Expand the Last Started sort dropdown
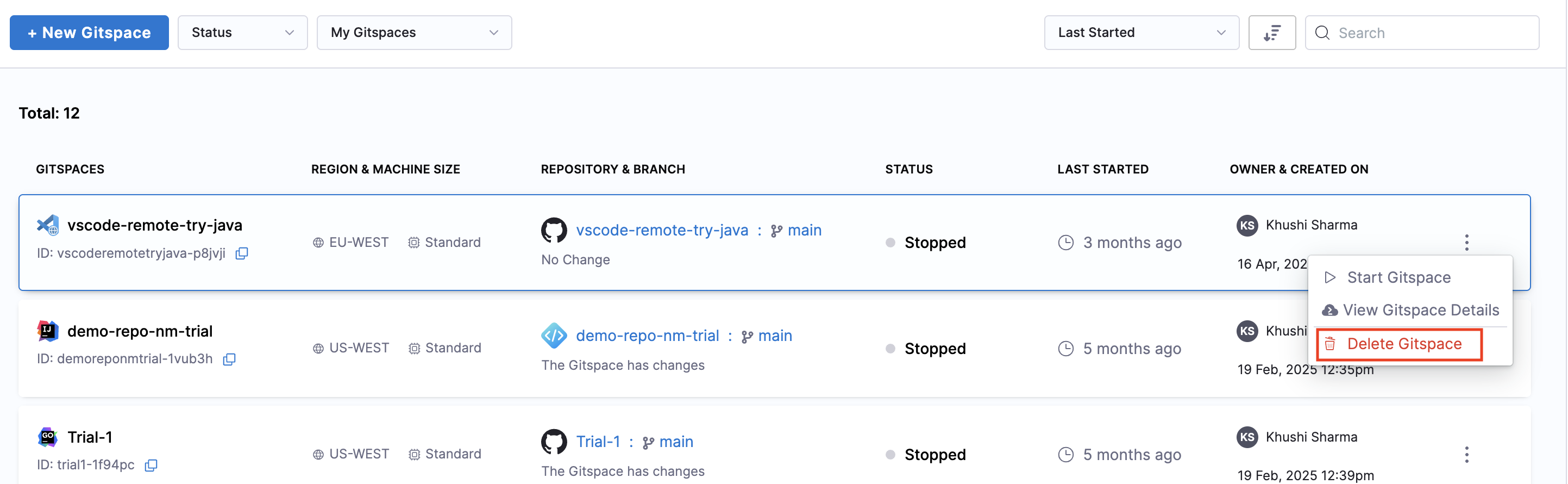Image resolution: width=1568 pixels, height=484 pixels. click(1141, 33)
